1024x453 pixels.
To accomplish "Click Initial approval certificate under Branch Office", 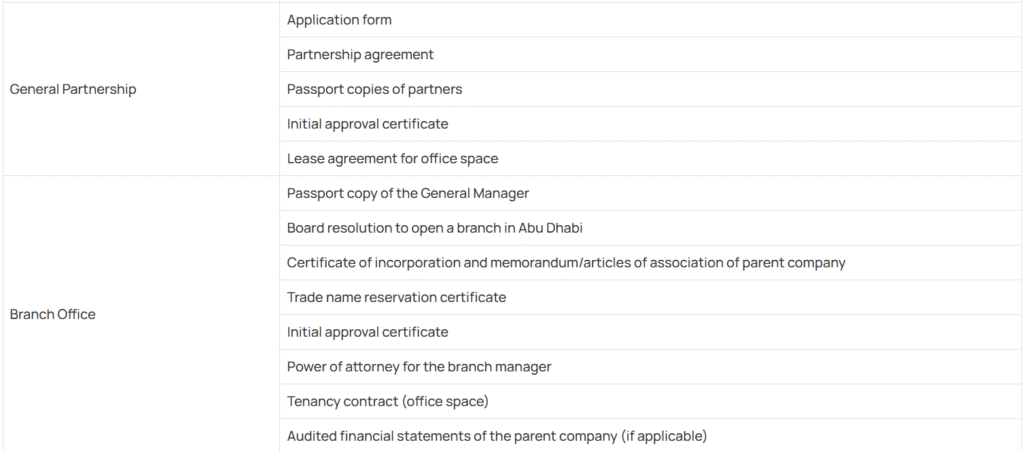I will tap(368, 332).
